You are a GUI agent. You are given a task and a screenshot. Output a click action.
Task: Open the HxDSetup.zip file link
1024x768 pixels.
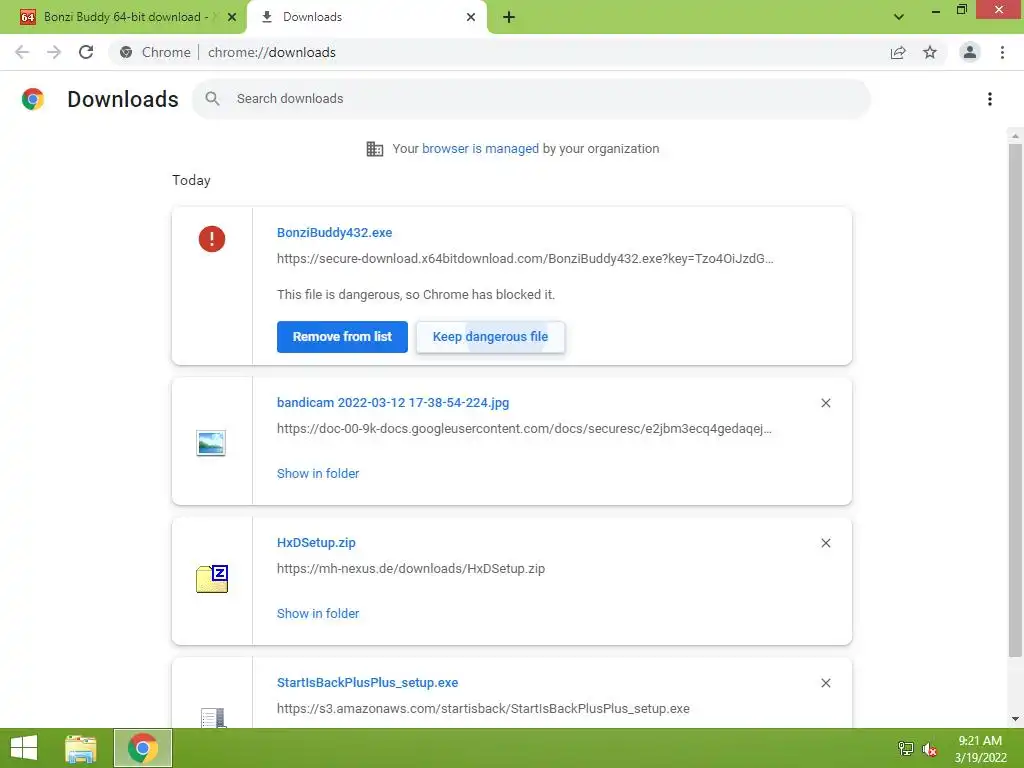tap(316, 543)
